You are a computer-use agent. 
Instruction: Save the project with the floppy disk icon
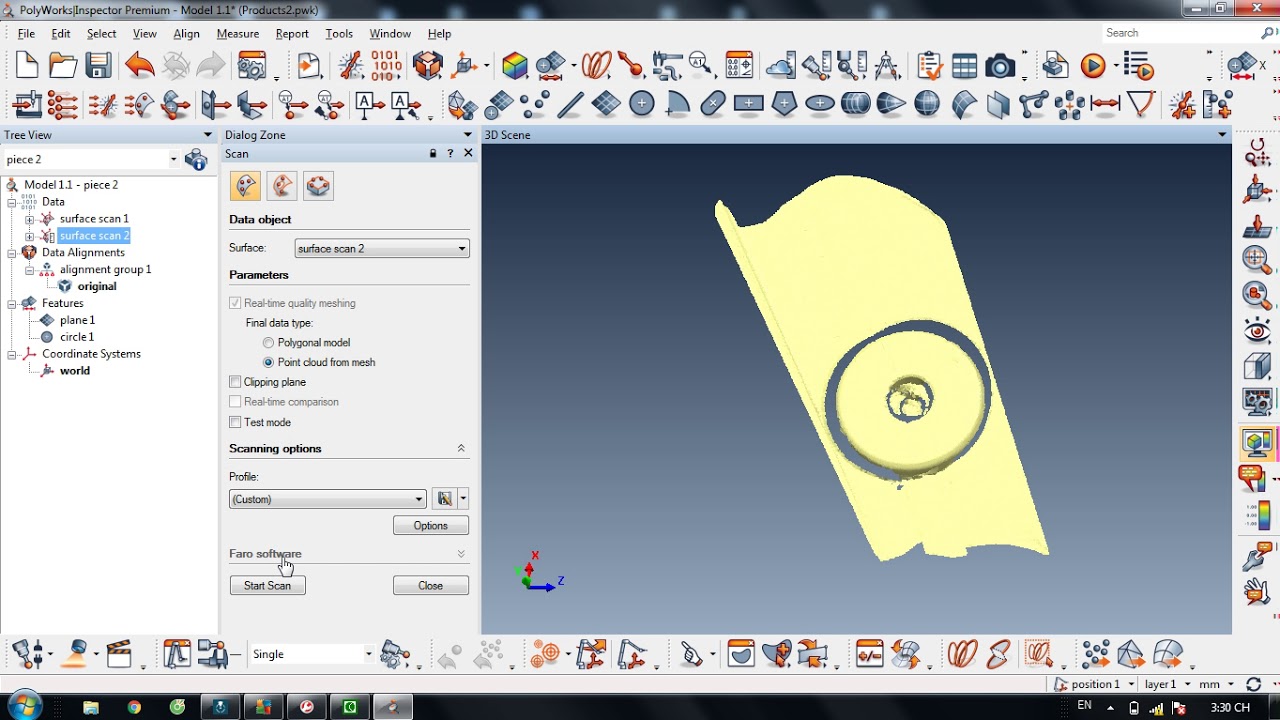[98, 67]
